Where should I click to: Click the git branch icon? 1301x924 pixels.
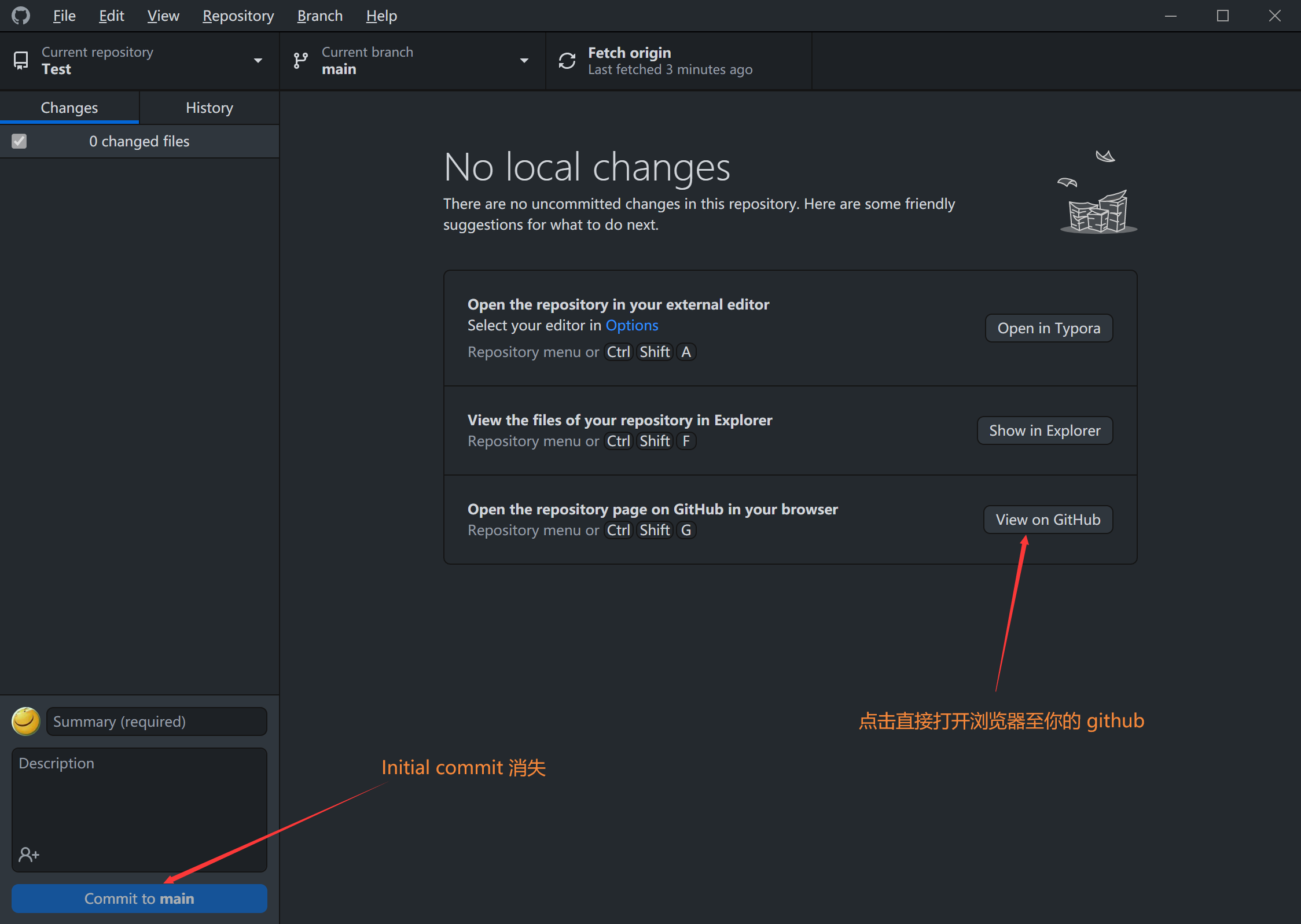(x=300, y=61)
